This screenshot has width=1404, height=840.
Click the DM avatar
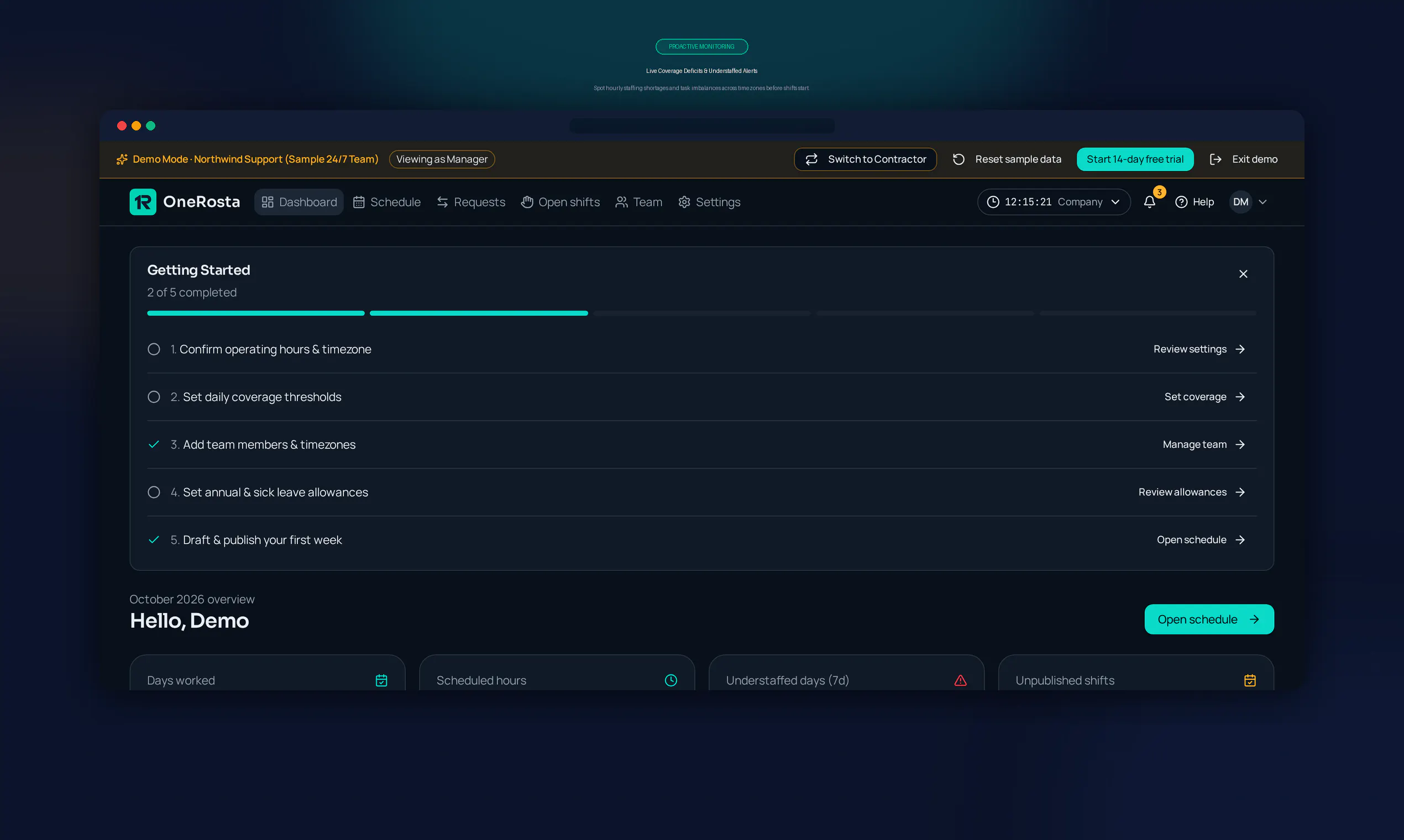[1240, 202]
